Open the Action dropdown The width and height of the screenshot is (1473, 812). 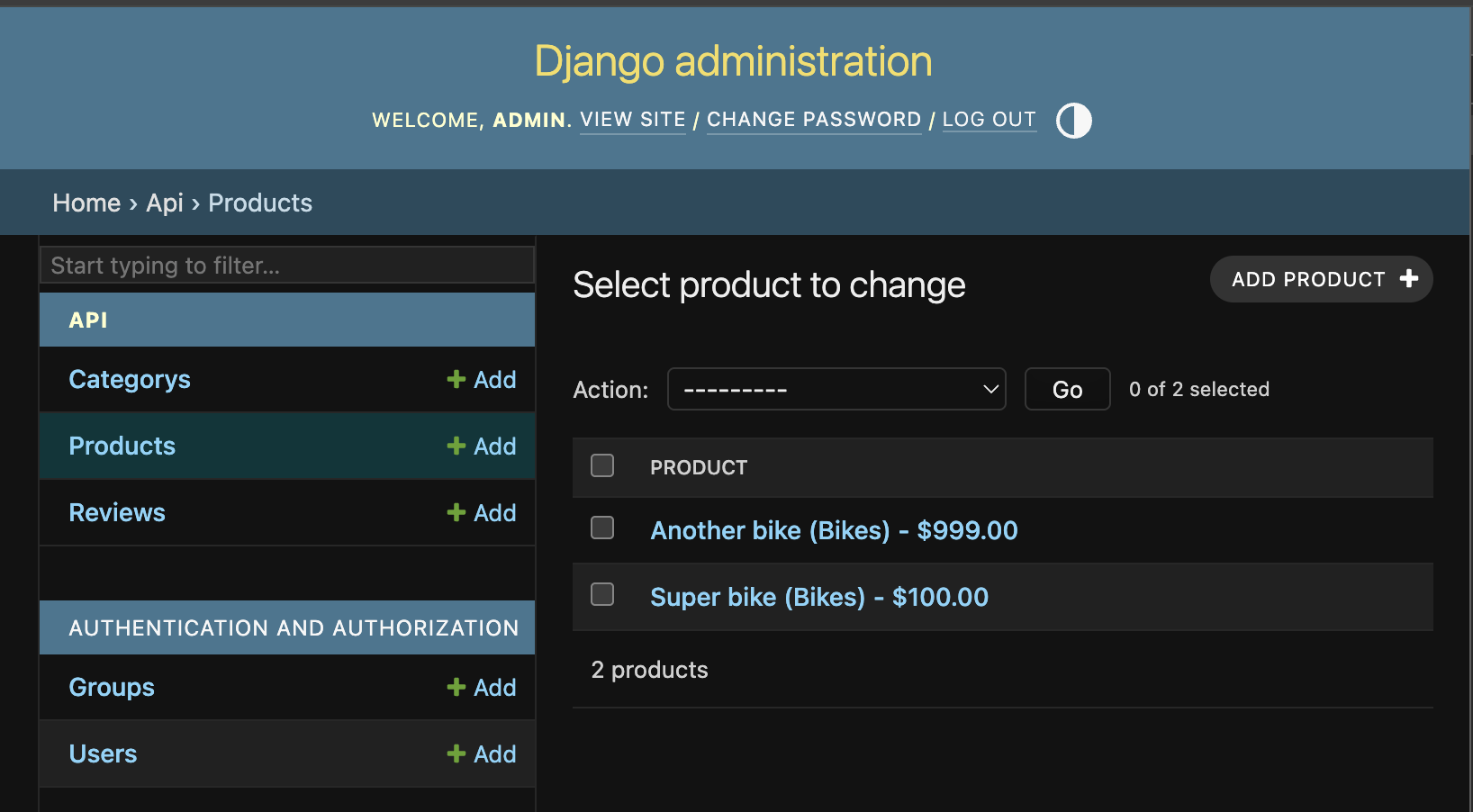[836, 389]
